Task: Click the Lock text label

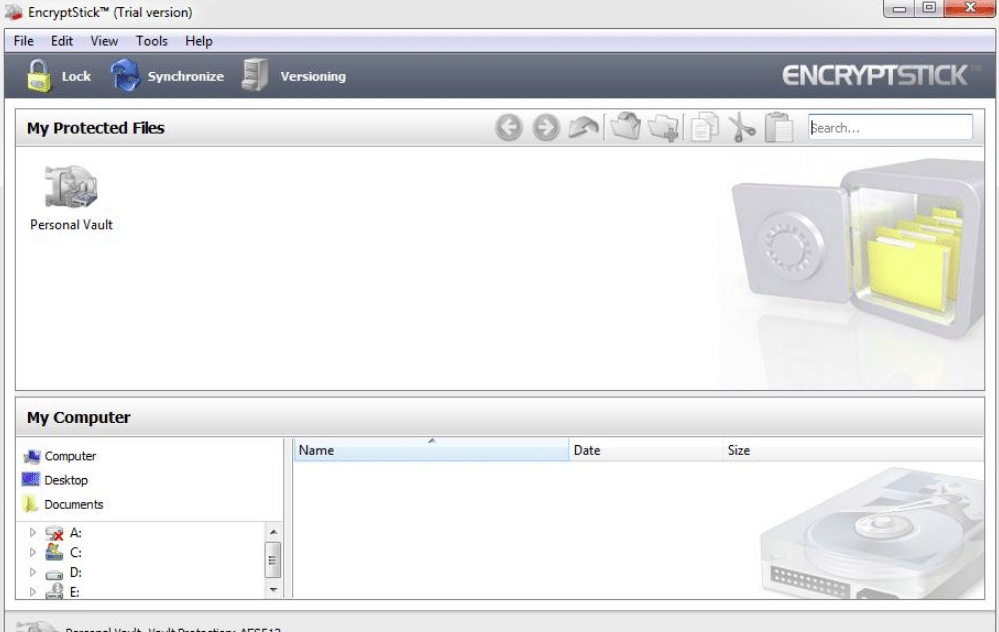Action: tap(76, 76)
